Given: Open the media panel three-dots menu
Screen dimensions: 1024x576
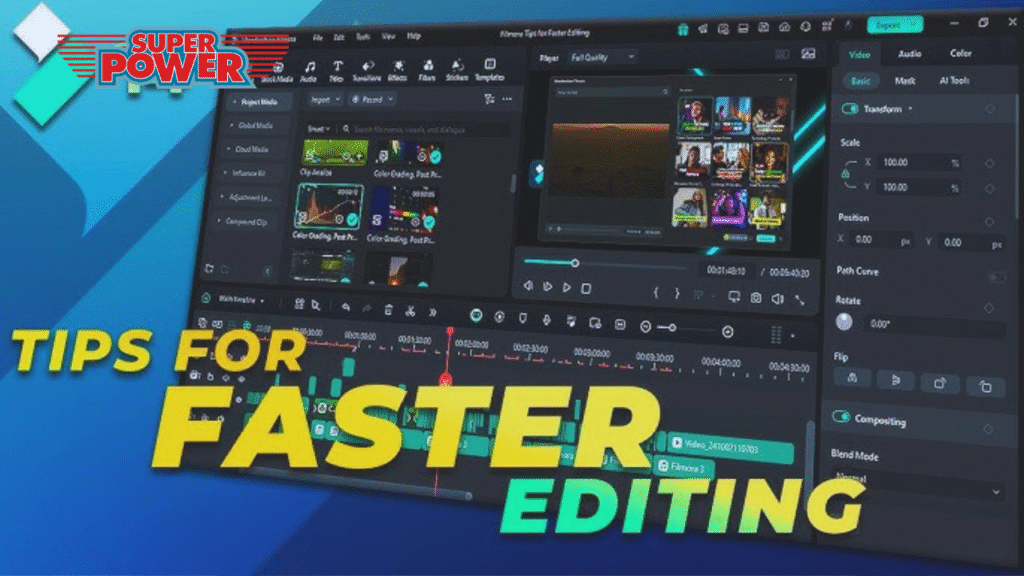Looking at the screenshot, I should click(x=507, y=99).
